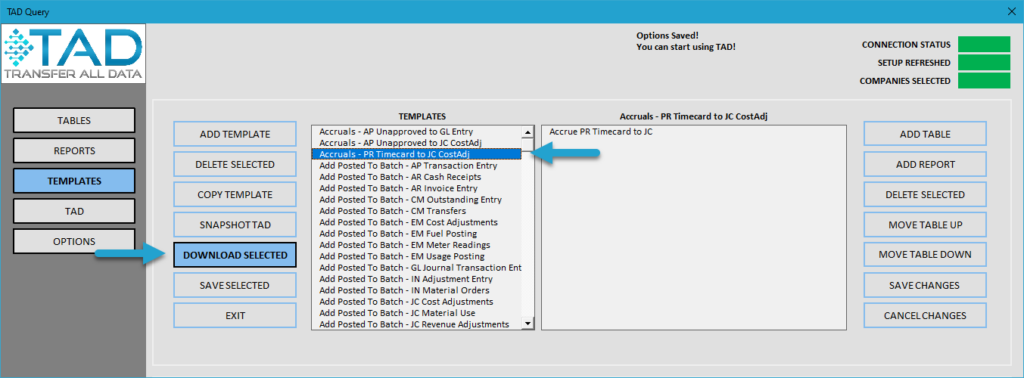1024x378 pixels.
Task: Open the REPORTS section
Action: 74,150
